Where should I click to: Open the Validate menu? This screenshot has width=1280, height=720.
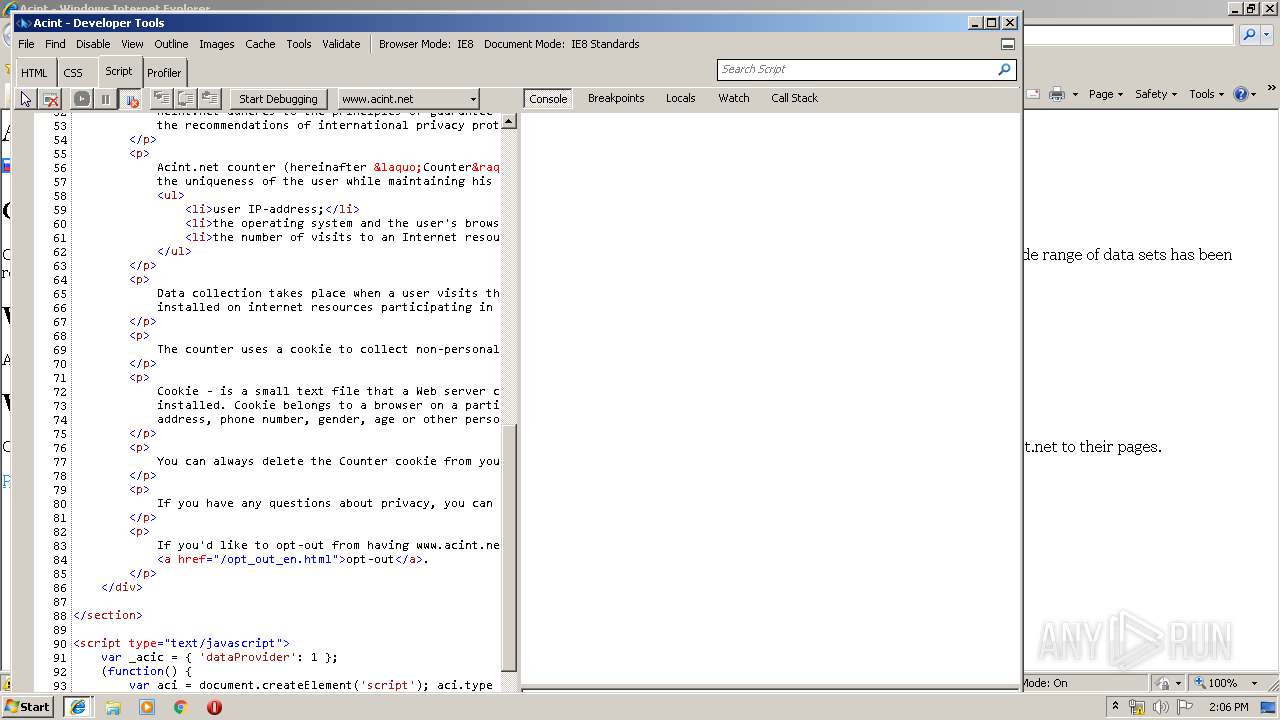point(341,44)
